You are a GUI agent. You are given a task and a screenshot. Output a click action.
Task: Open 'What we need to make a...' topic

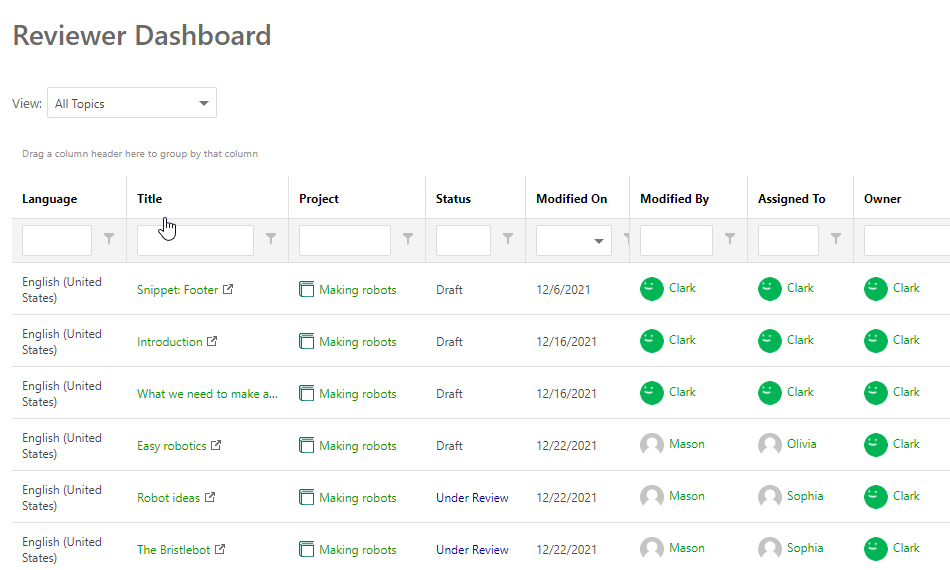click(207, 394)
